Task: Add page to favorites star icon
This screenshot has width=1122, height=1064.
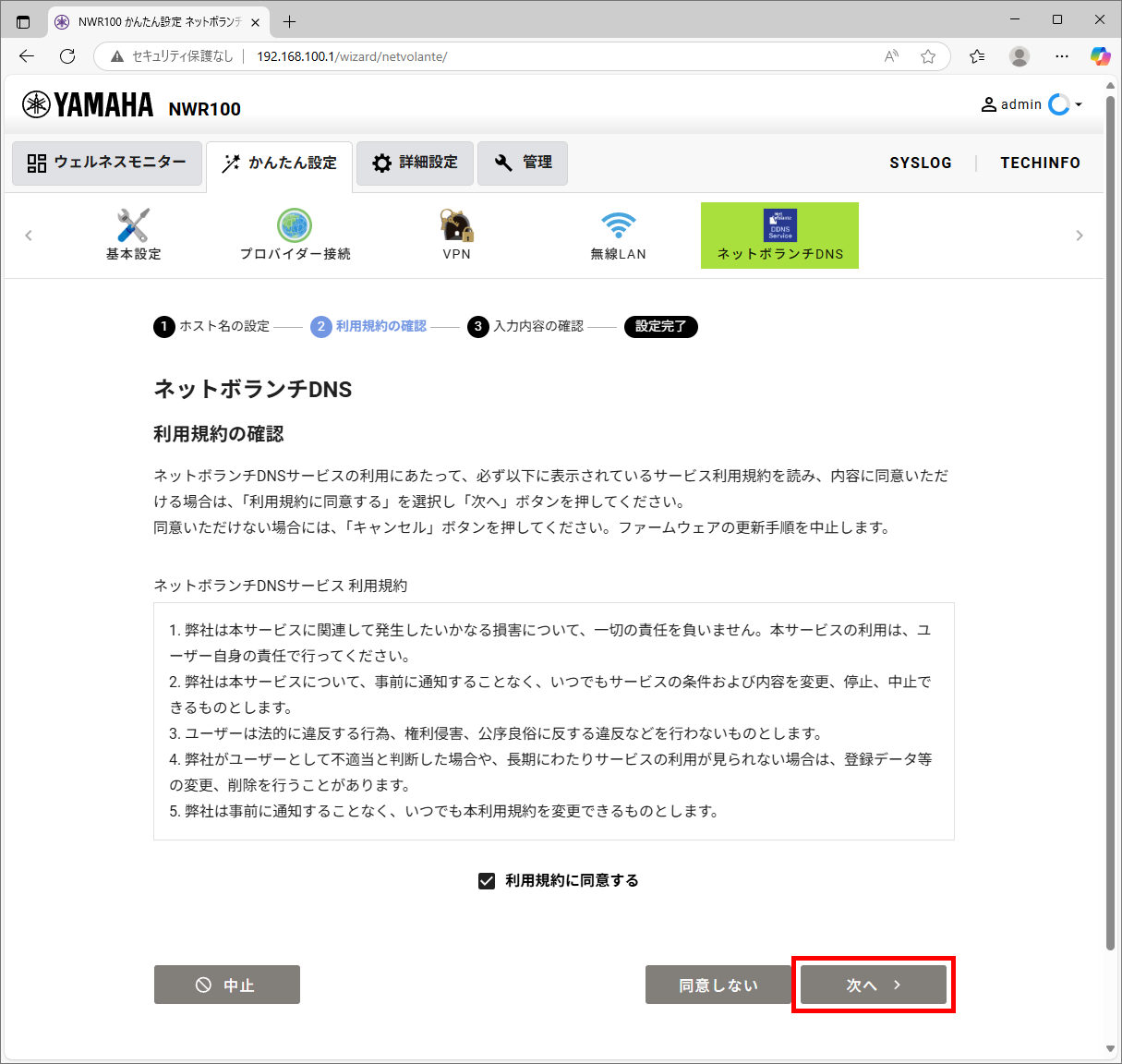Action: pyautogui.click(x=928, y=56)
